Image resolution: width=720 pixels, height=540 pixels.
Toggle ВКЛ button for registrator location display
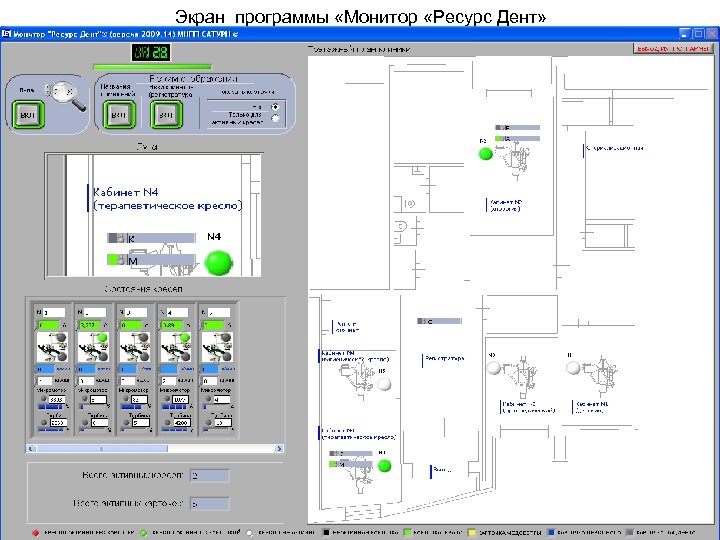[166, 115]
